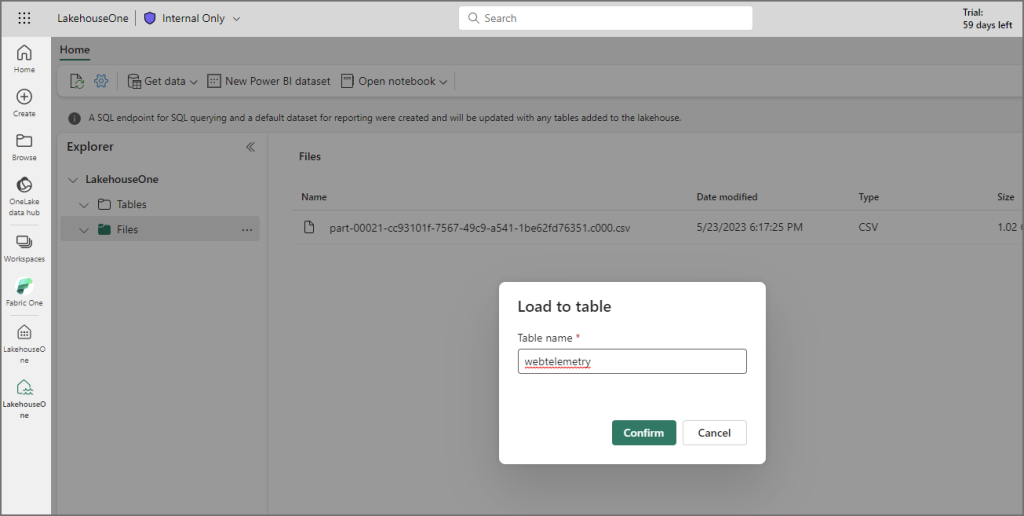The width and height of the screenshot is (1024, 516).
Task: Click the Table name input field
Action: 632,361
